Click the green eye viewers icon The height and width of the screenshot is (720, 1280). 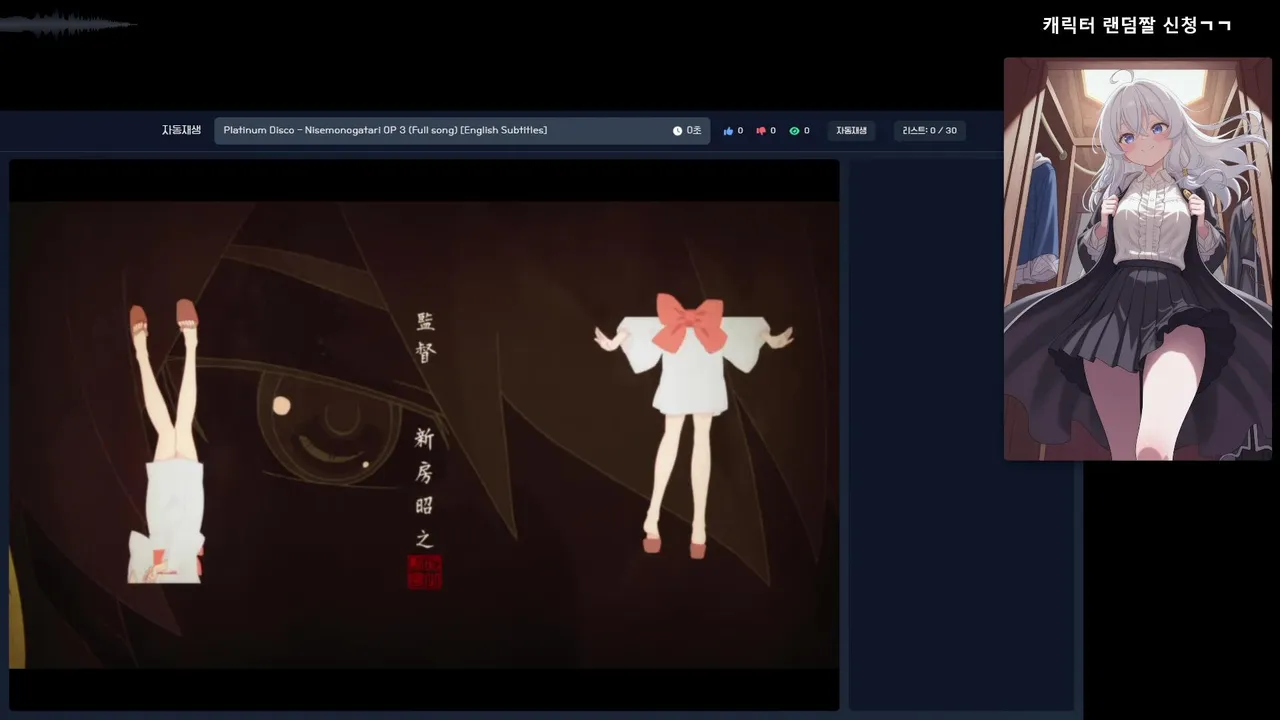pos(794,131)
